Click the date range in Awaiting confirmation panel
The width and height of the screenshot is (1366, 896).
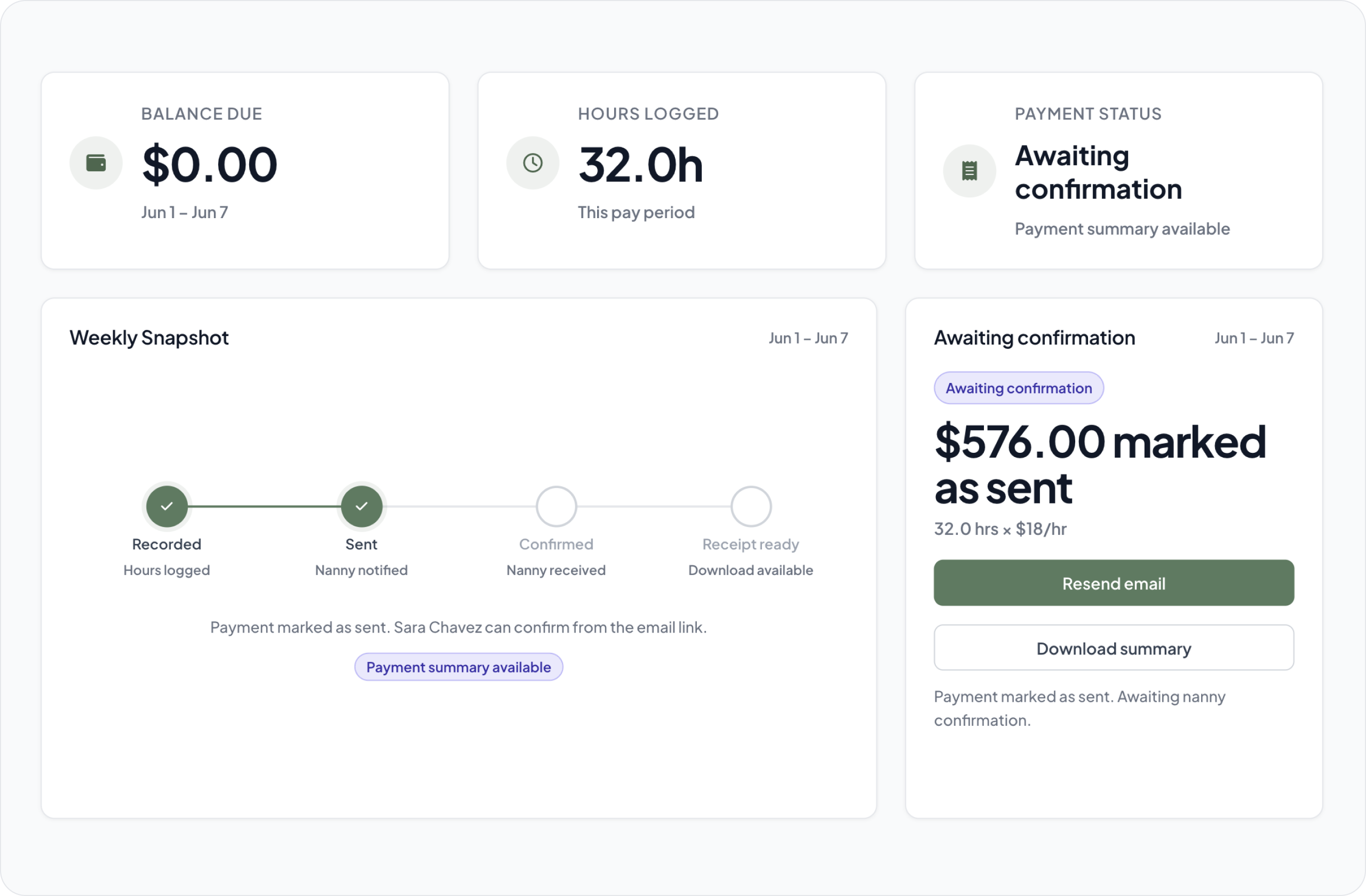1254,339
